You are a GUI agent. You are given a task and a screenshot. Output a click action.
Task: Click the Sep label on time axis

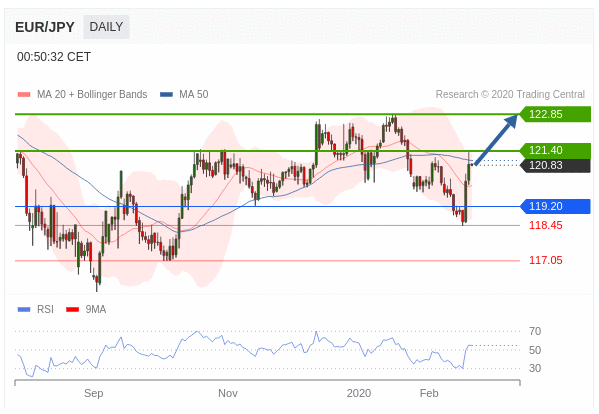click(94, 393)
